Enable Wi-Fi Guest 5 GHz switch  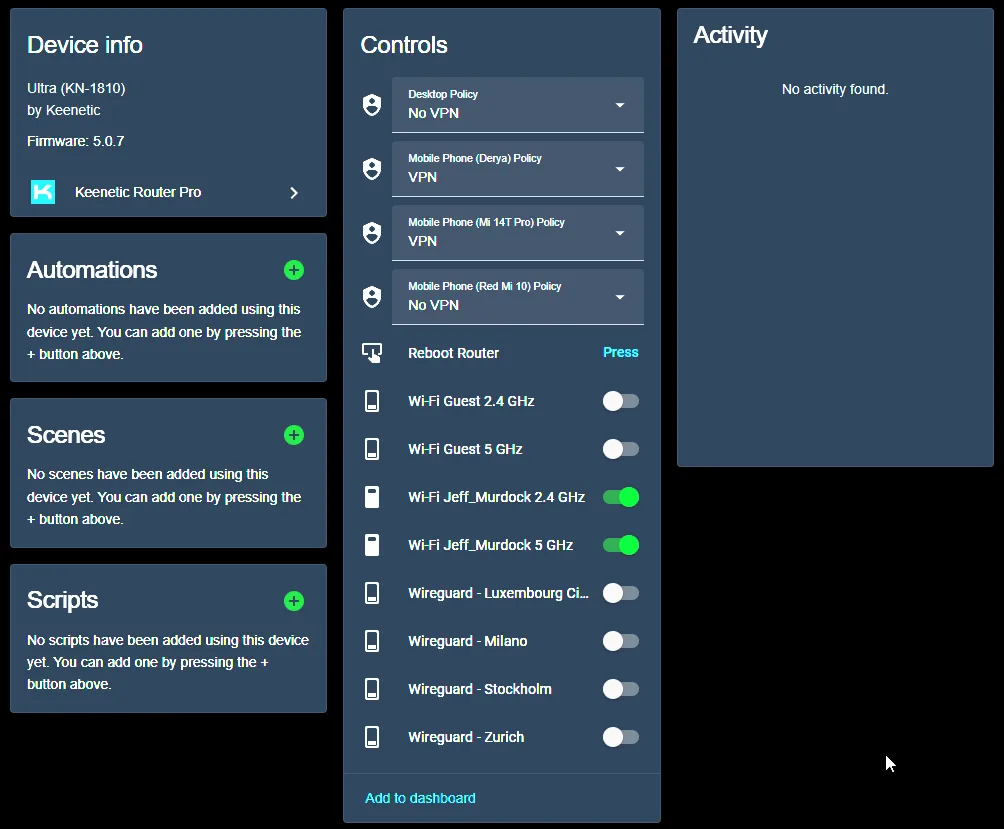(620, 449)
